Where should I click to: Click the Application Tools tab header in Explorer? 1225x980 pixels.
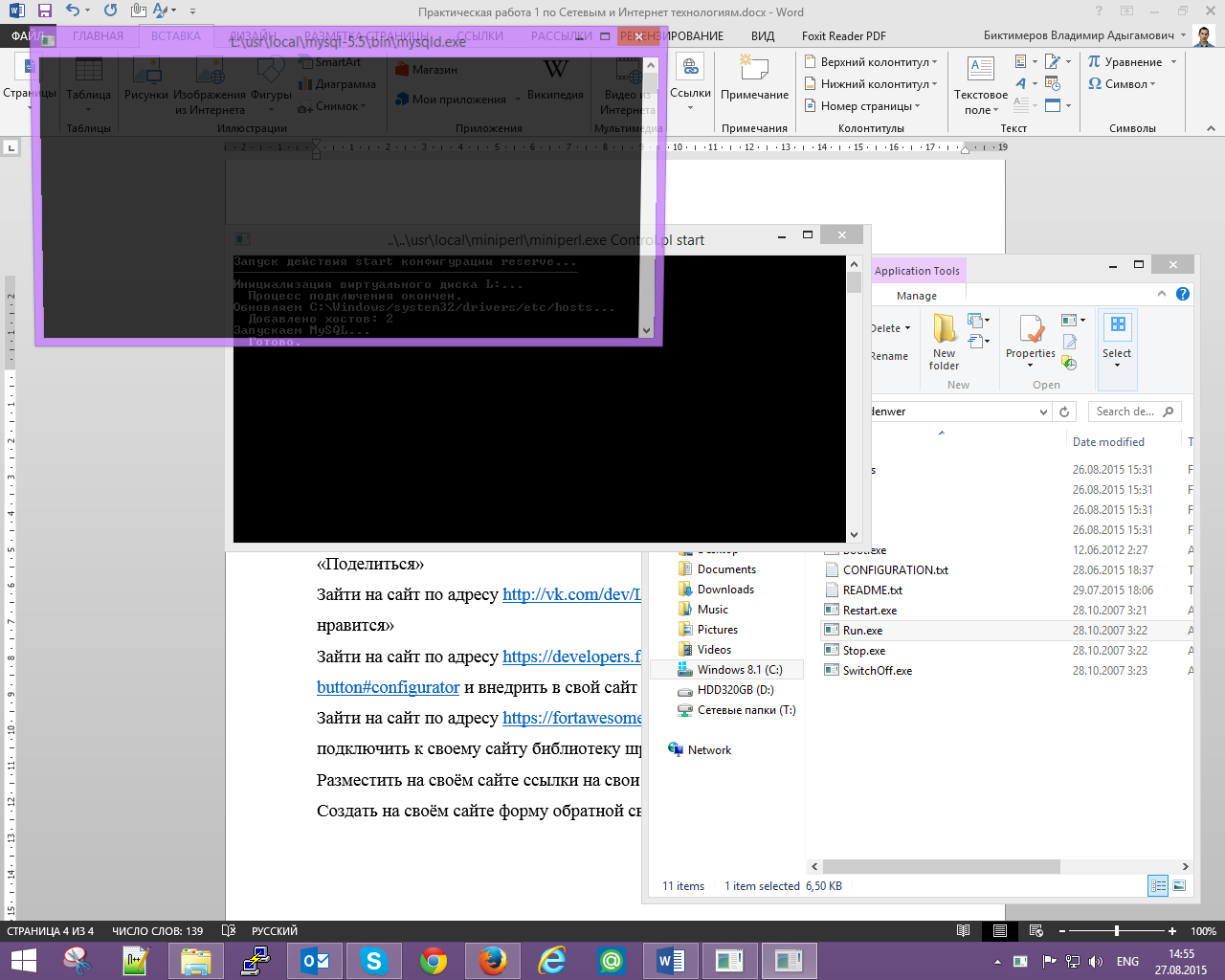pyautogui.click(x=917, y=271)
